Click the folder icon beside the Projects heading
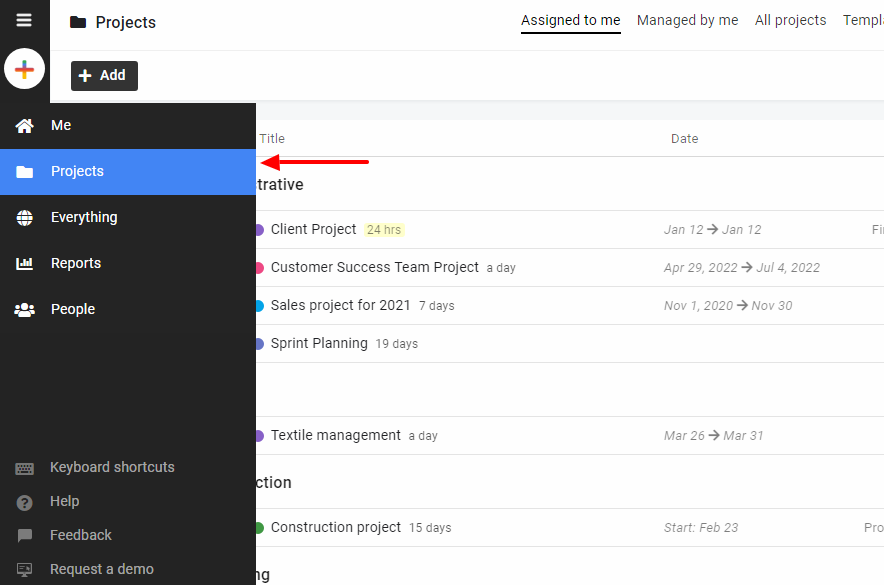 tap(78, 23)
